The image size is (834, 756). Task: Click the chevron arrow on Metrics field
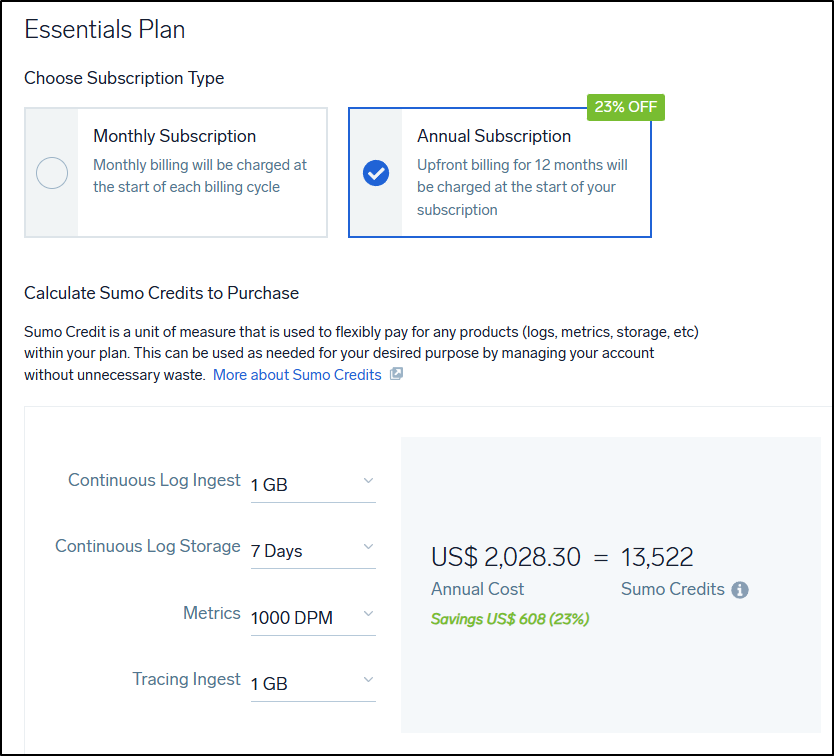[x=367, y=614]
